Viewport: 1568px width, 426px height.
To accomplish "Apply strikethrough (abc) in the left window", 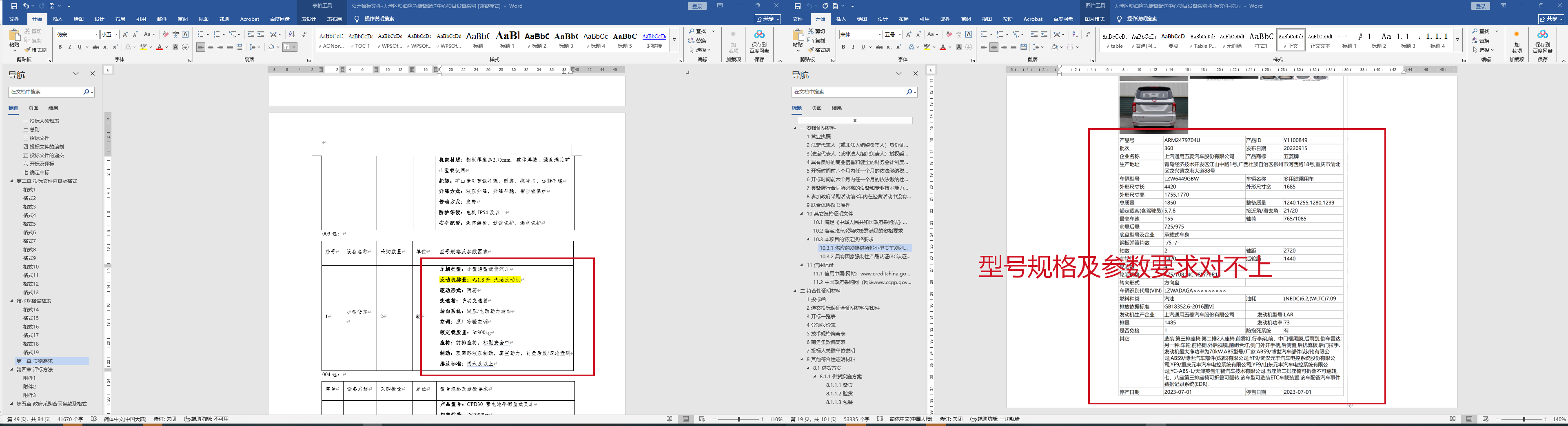I will coord(95,47).
